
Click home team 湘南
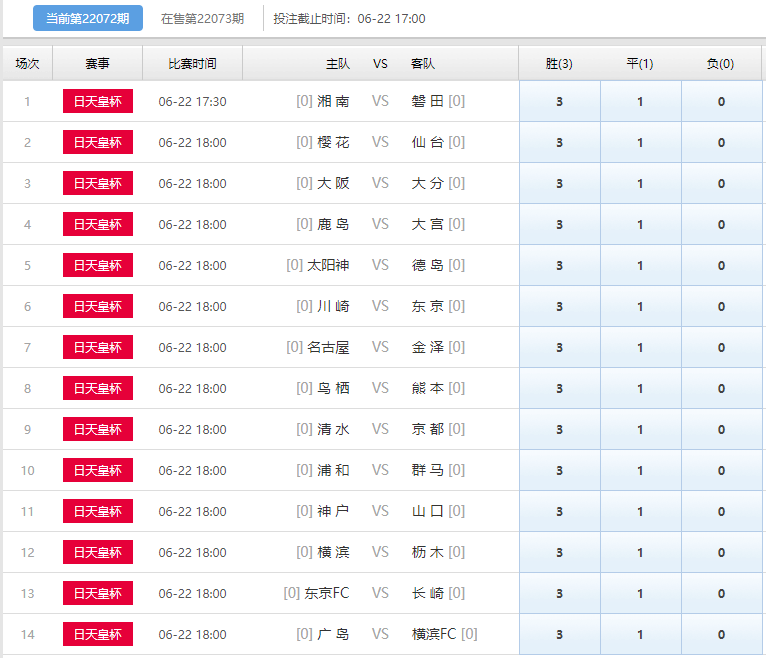point(333,101)
